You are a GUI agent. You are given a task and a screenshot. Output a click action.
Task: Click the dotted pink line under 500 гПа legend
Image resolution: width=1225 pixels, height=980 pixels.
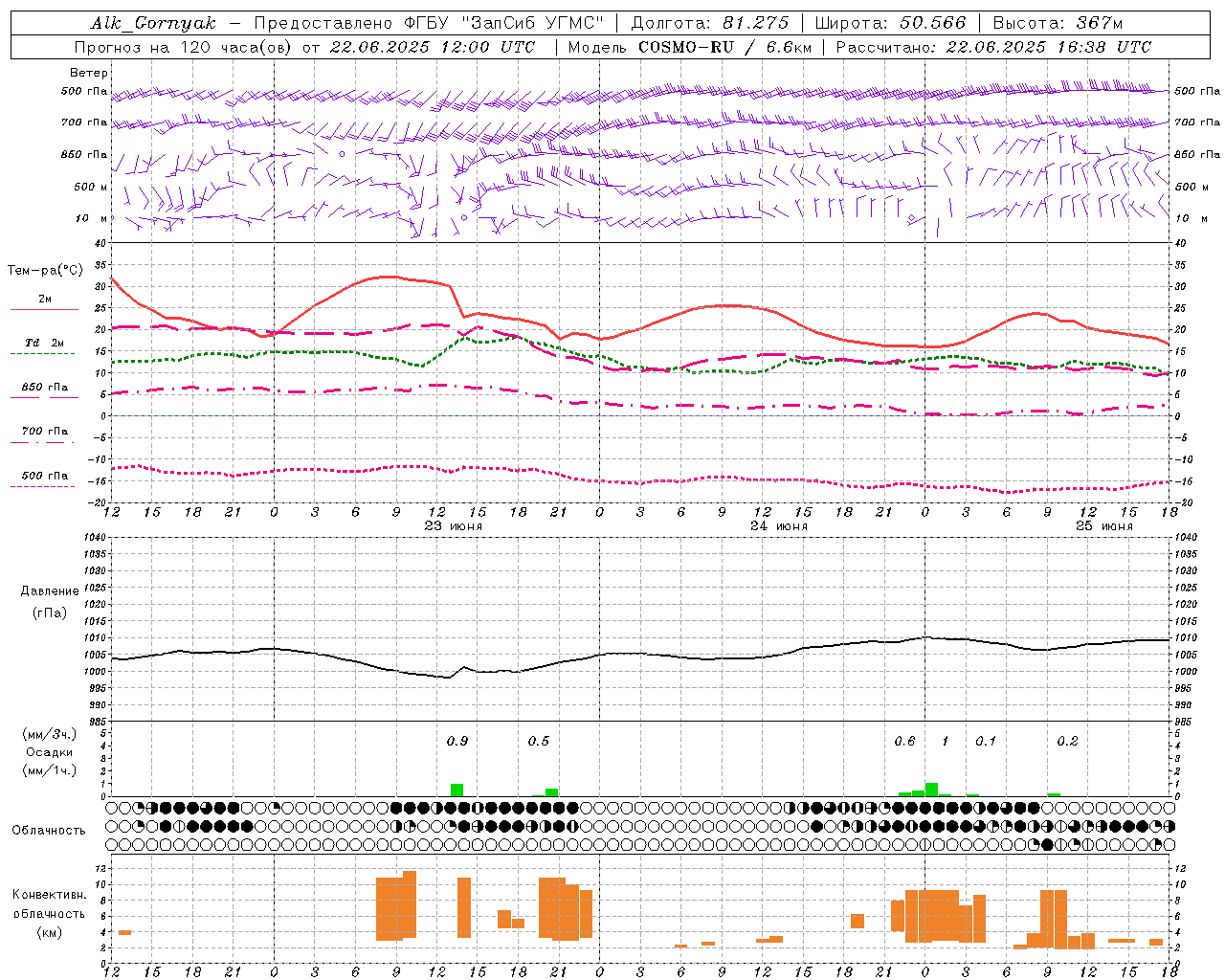coord(43,486)
